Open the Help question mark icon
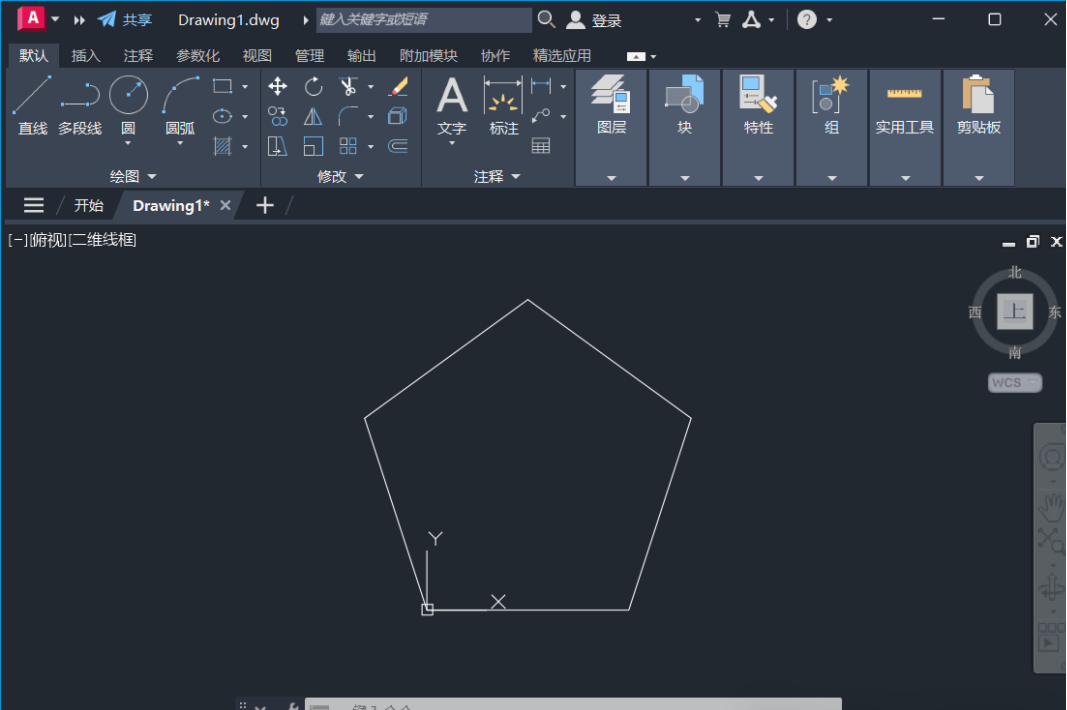Image resolution: width=1067 pixels, height=710 pixels. [x=806, y=20]
